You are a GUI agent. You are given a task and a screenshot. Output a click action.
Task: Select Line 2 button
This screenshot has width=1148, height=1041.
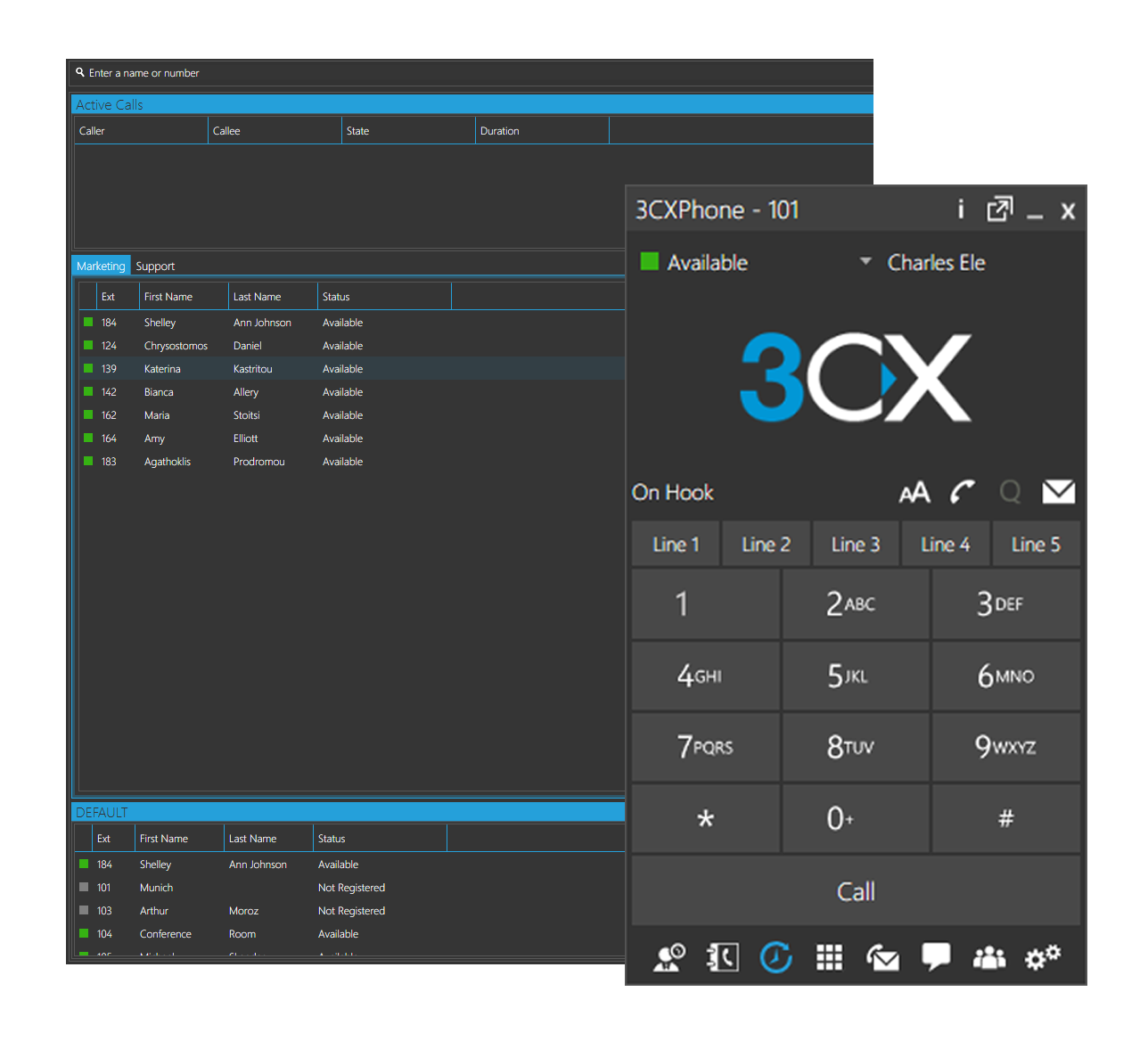coord(767,544)
